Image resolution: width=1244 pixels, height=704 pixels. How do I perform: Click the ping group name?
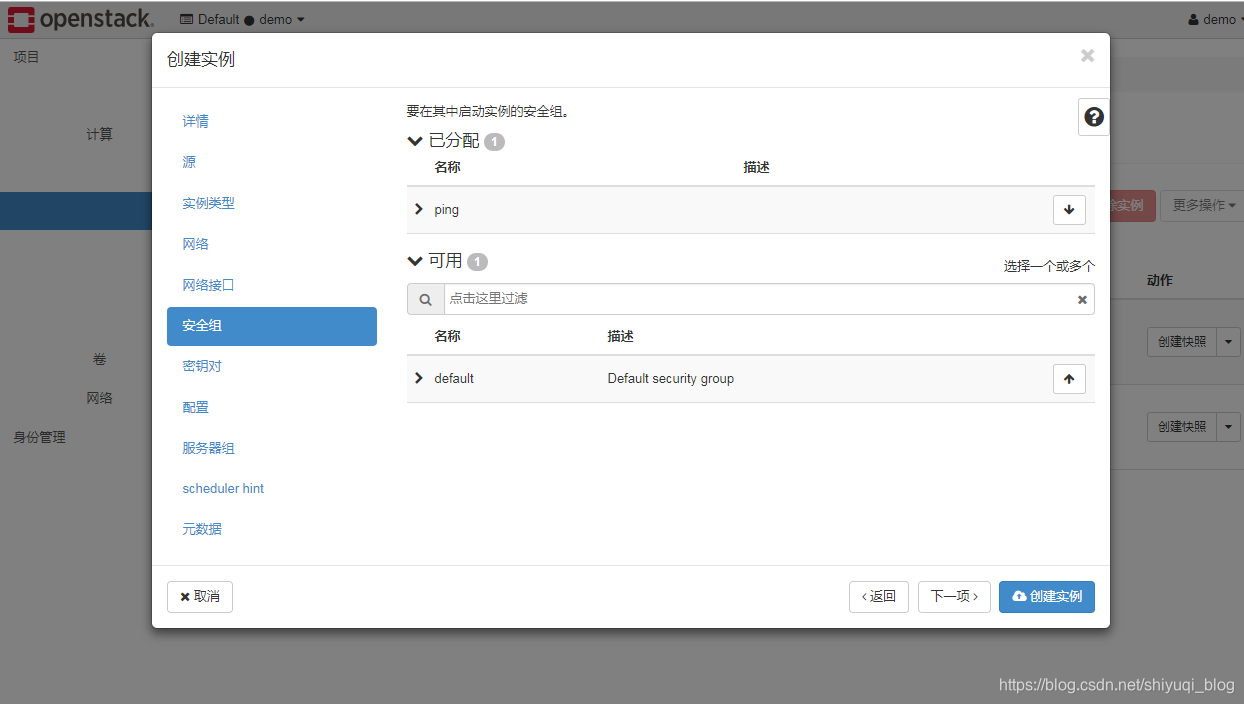446,210
